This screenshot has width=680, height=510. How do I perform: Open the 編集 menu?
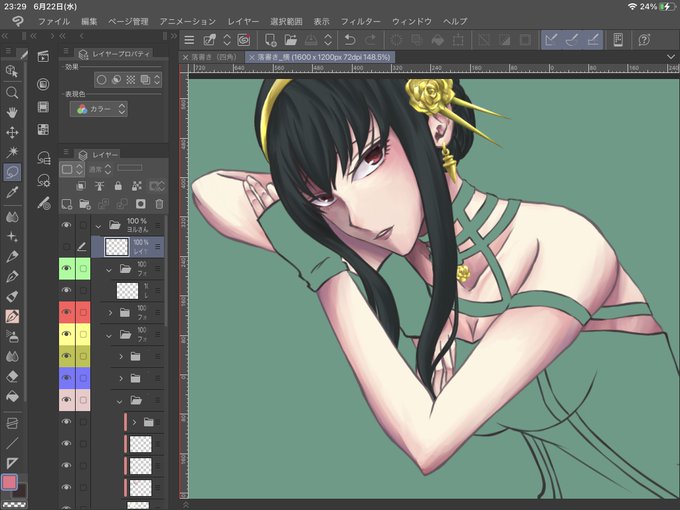89,21
